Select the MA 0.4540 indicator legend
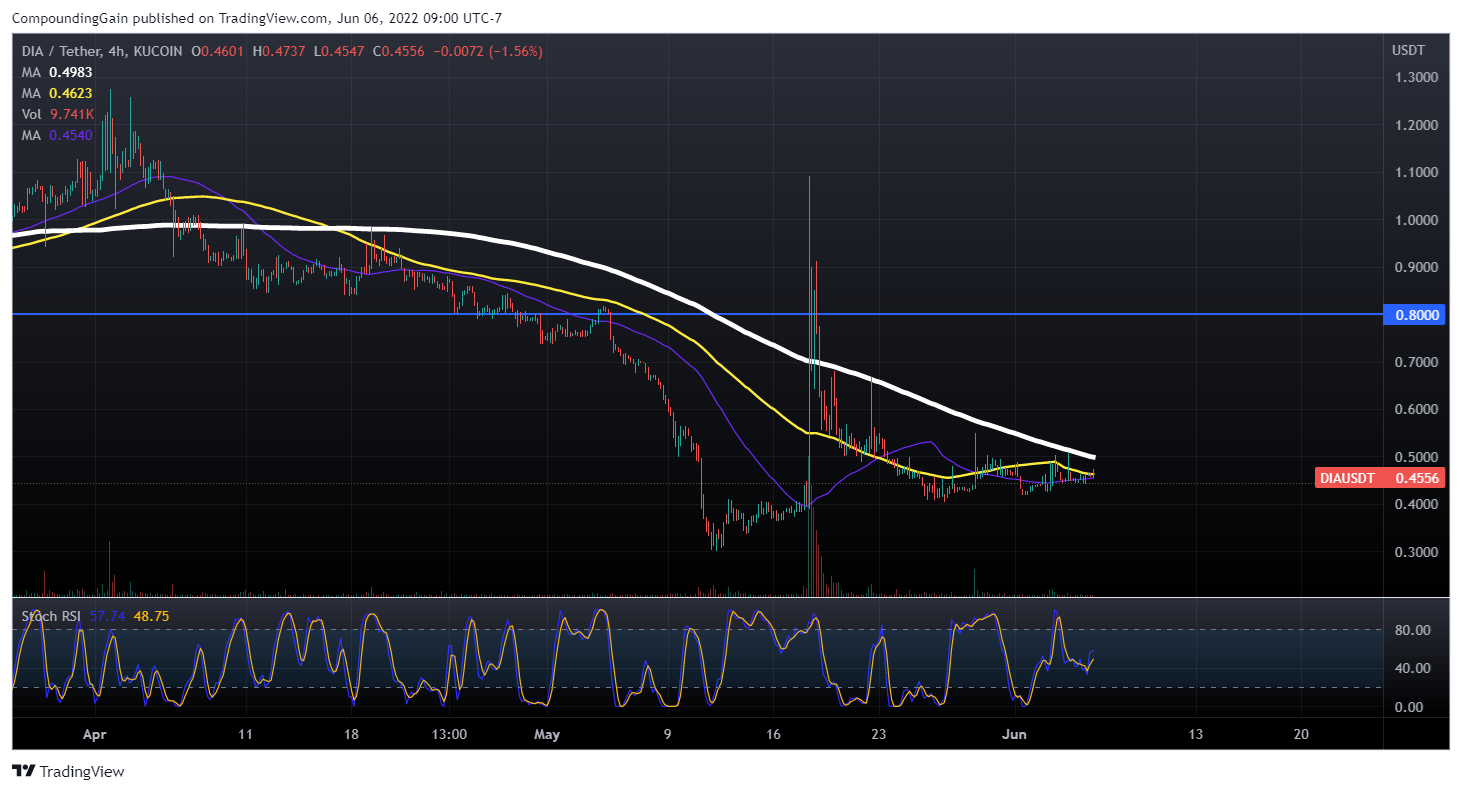Viewport: 1462px width, 792px height. coord(59,135)
